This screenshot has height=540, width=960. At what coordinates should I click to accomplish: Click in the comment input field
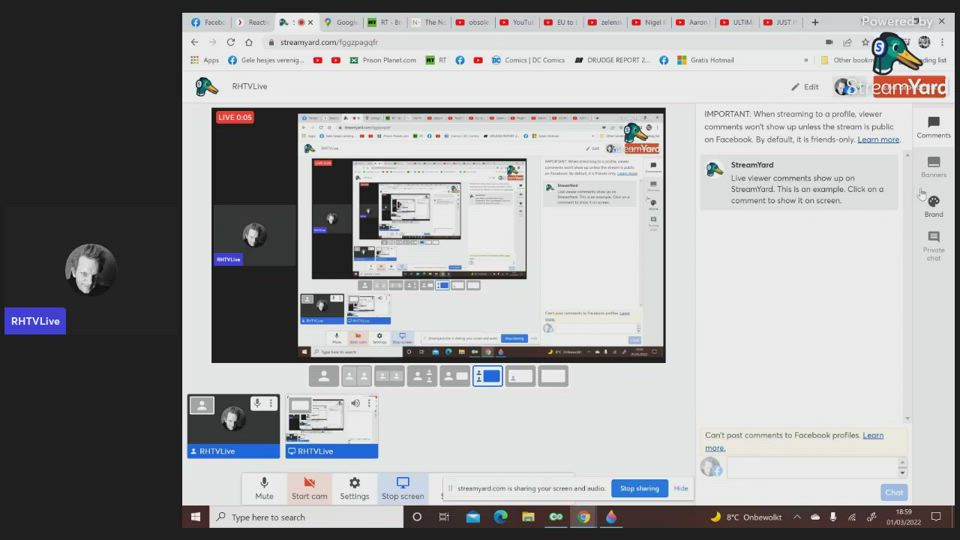(810, 467)
